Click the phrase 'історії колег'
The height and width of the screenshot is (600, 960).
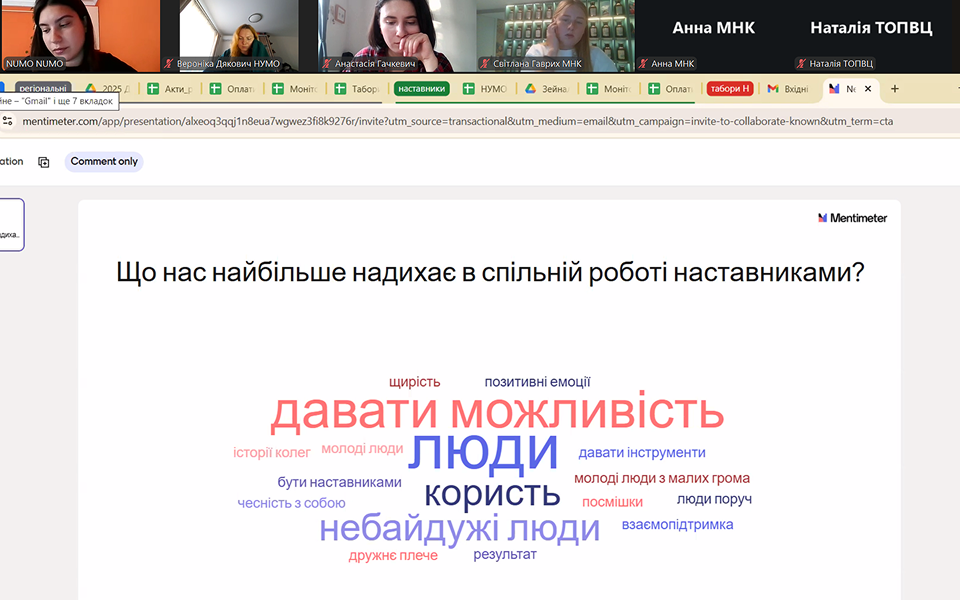tap(271, 452)
